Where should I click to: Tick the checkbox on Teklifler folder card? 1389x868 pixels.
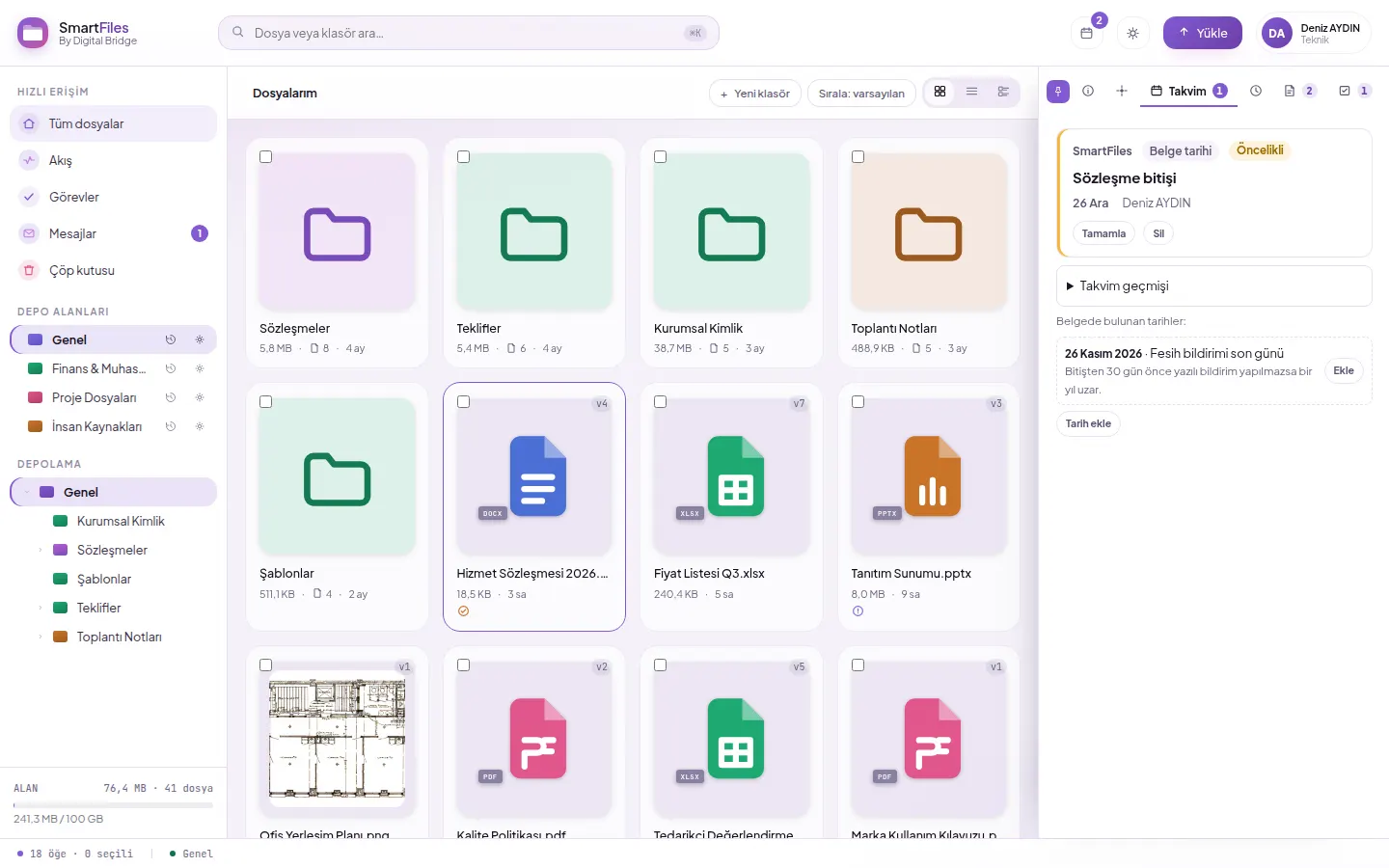pyautogui.click(x=463, y=157)
